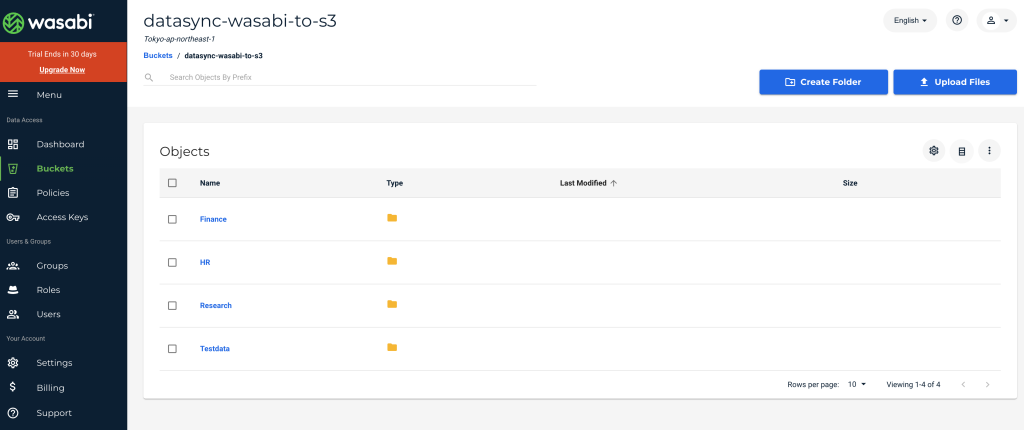Click the Create Folder button

[824, 82]
